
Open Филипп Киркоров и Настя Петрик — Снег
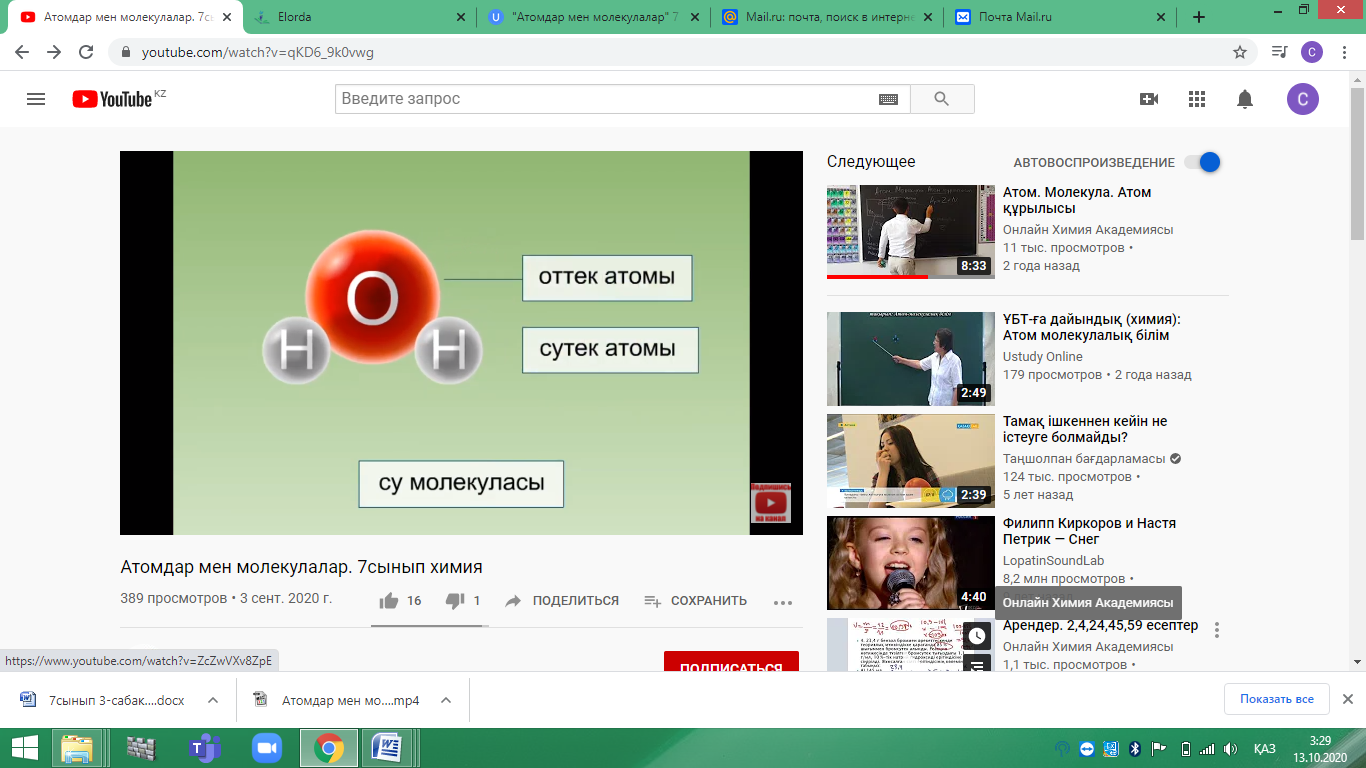1089,531
